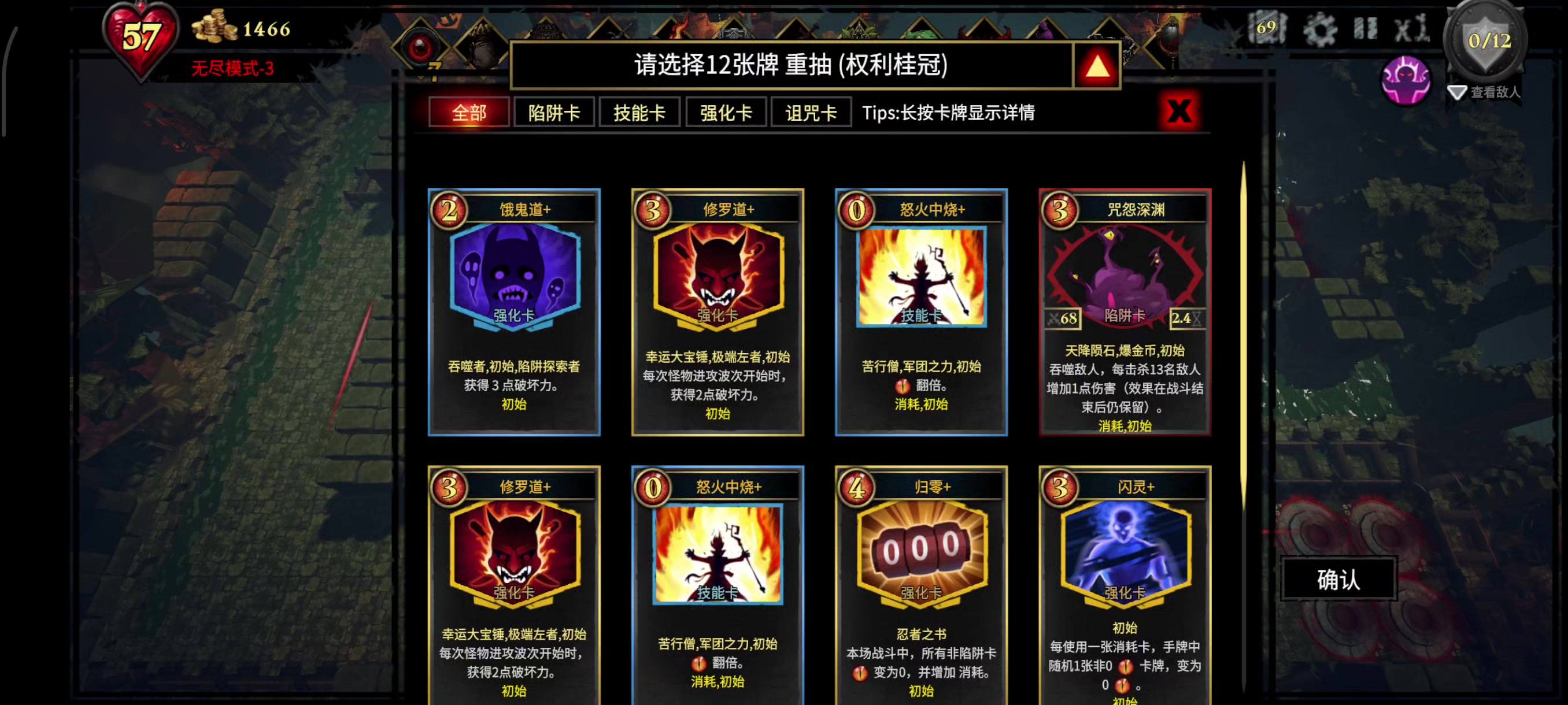Click the settings gear icon

(x=1319, y=29)
